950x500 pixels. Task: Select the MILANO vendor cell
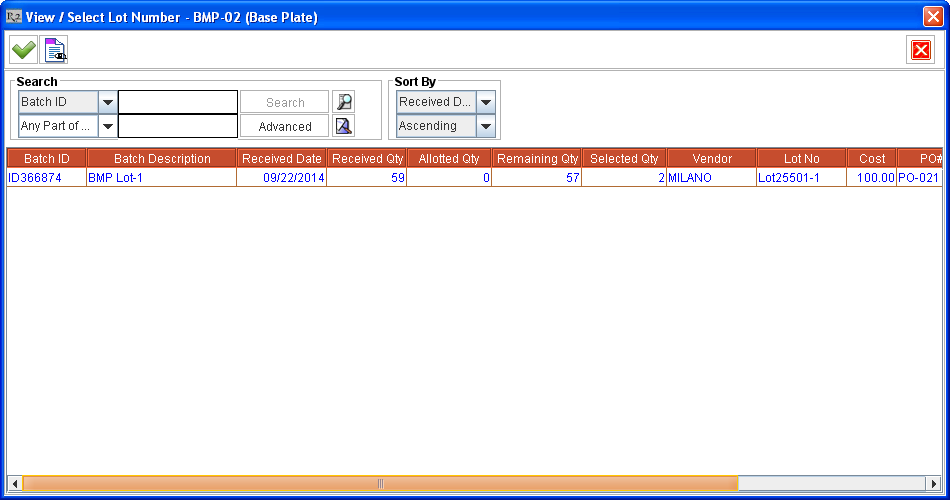(x=712, y=178)
